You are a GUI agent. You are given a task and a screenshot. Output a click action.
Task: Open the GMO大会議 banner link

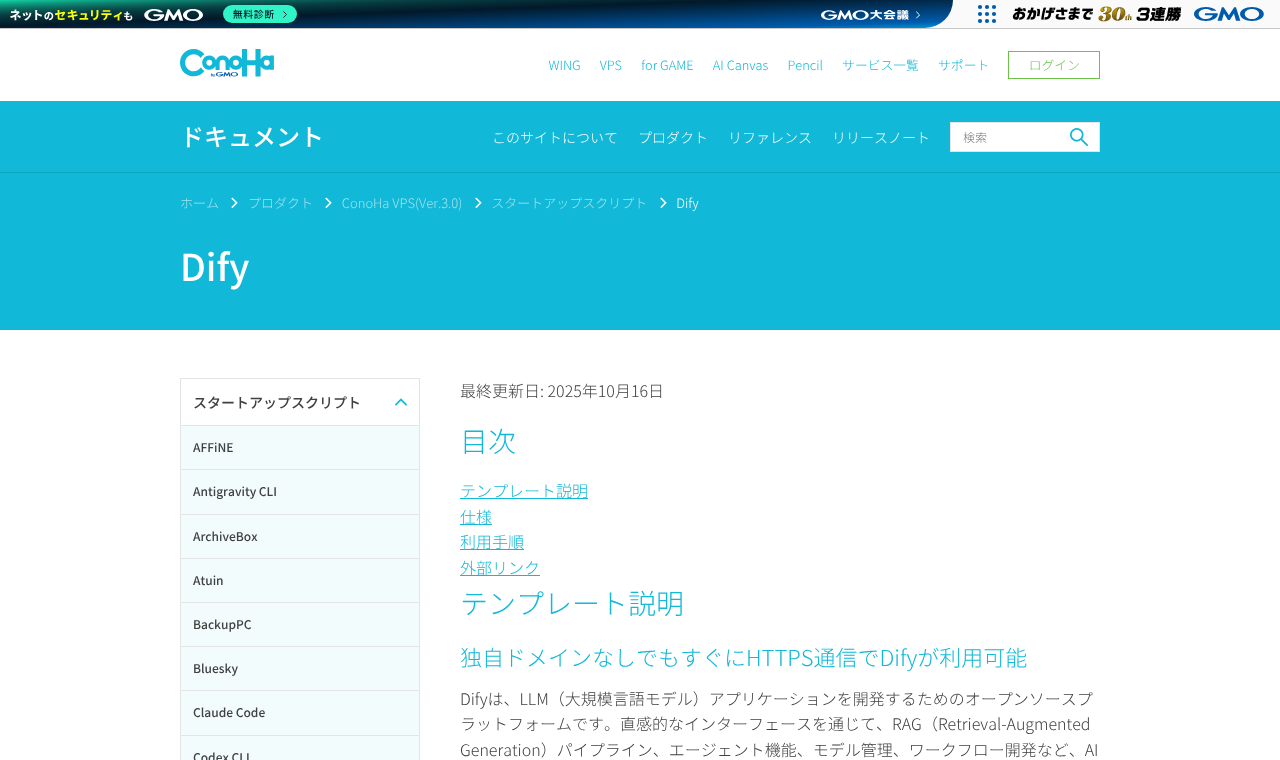870,14
